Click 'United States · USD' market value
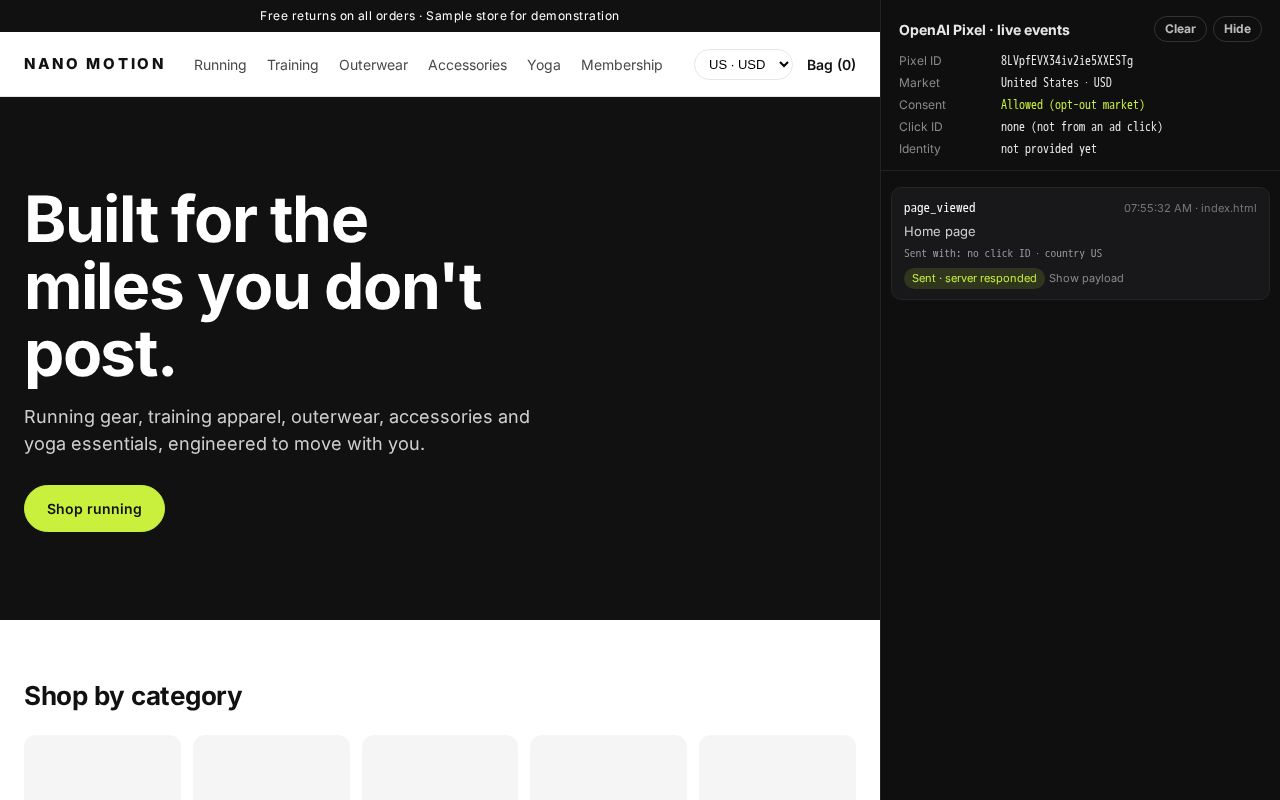 (1056, 83)
